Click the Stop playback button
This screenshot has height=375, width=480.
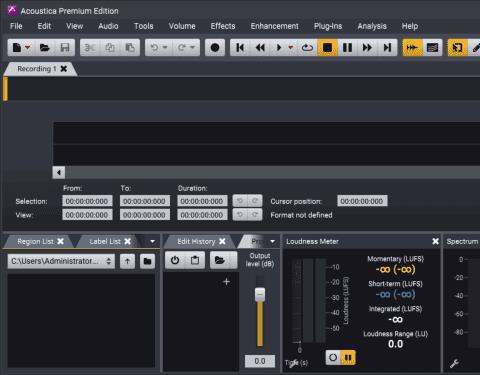[327, 48]
